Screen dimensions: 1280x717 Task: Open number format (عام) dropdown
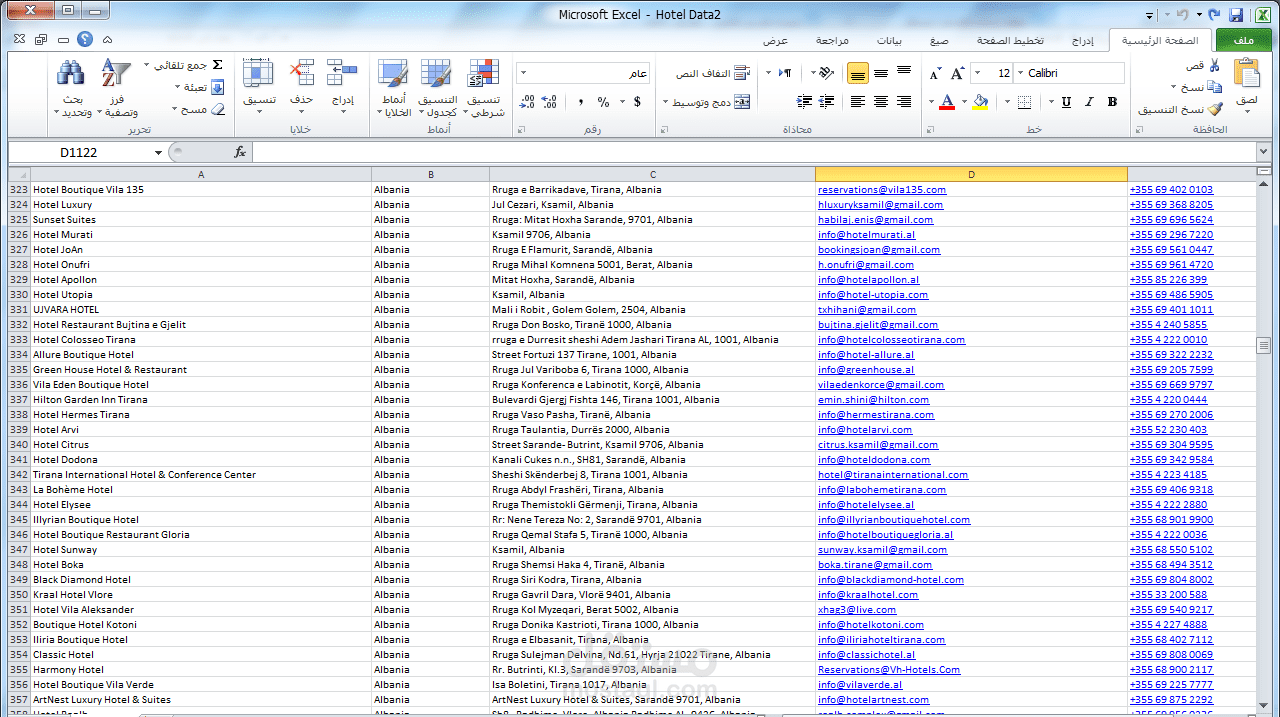tap(523, 73)
